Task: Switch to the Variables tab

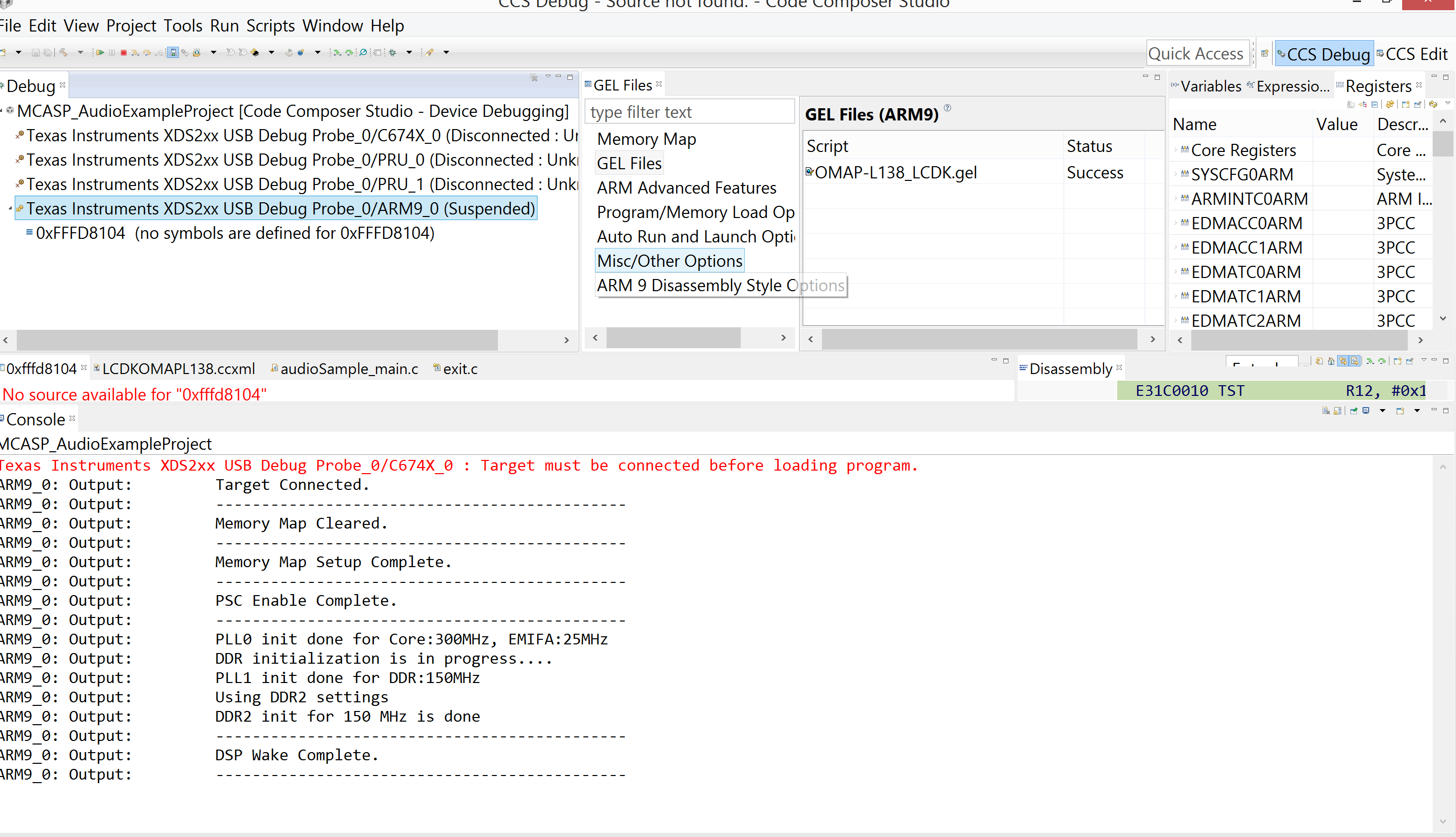Action: tap(1206, 86)
